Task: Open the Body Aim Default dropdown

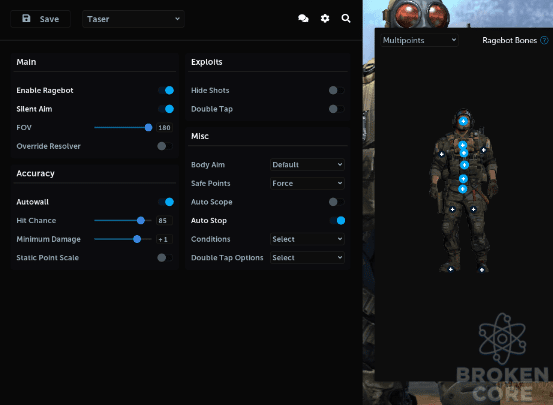Action: pos(307,165)
